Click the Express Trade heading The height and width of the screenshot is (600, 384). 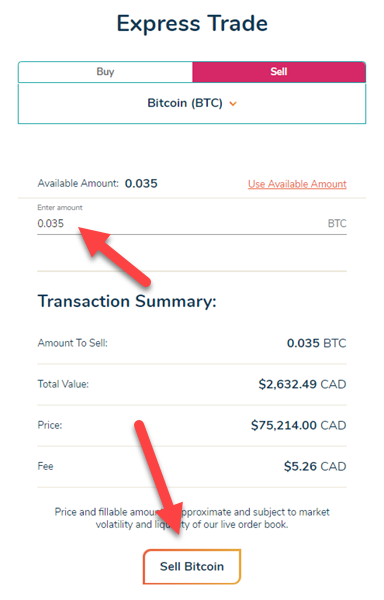pyautogui.click(x=192, y=24)
